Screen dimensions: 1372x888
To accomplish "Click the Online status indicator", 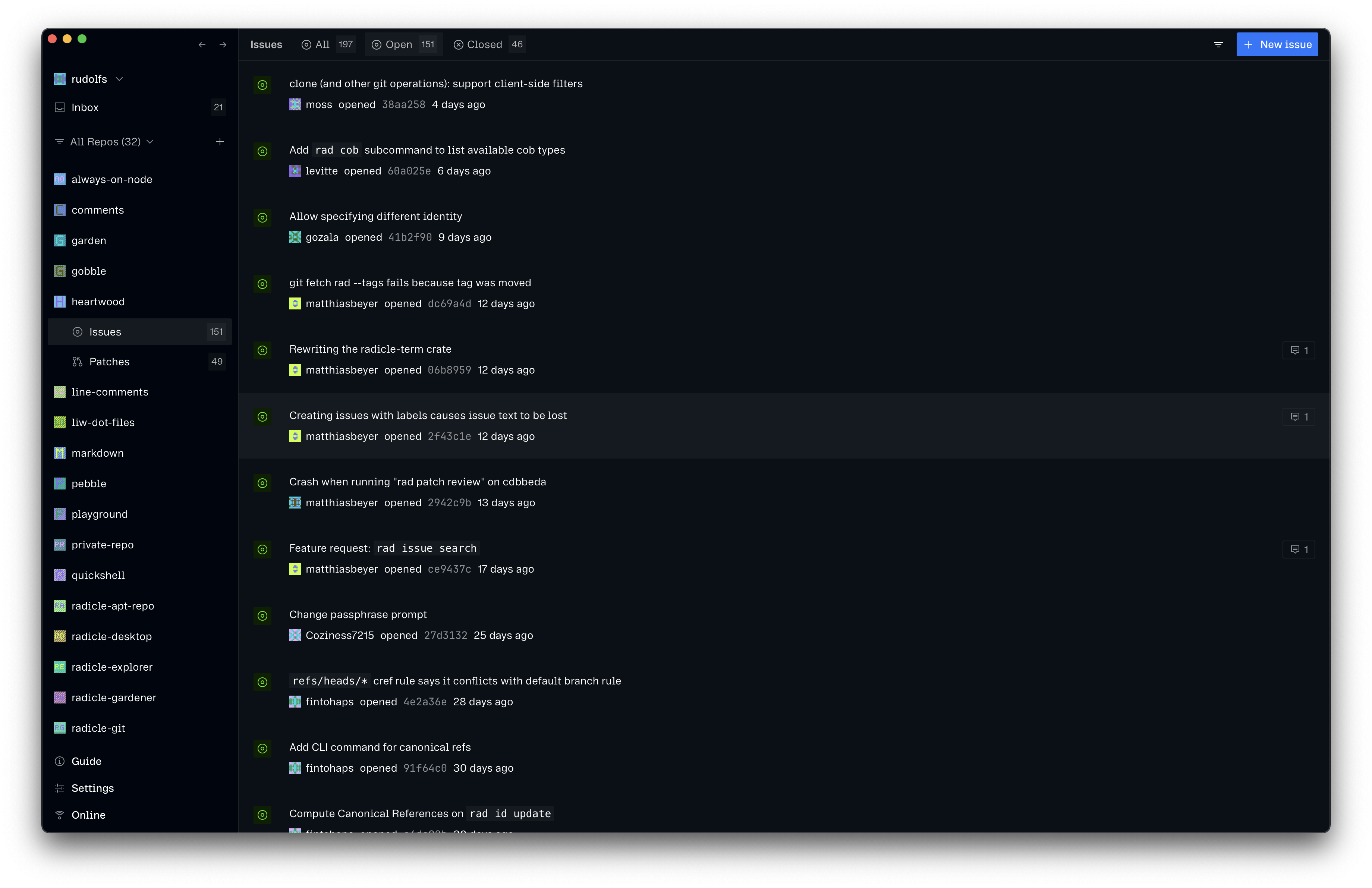I will [88, 815].
